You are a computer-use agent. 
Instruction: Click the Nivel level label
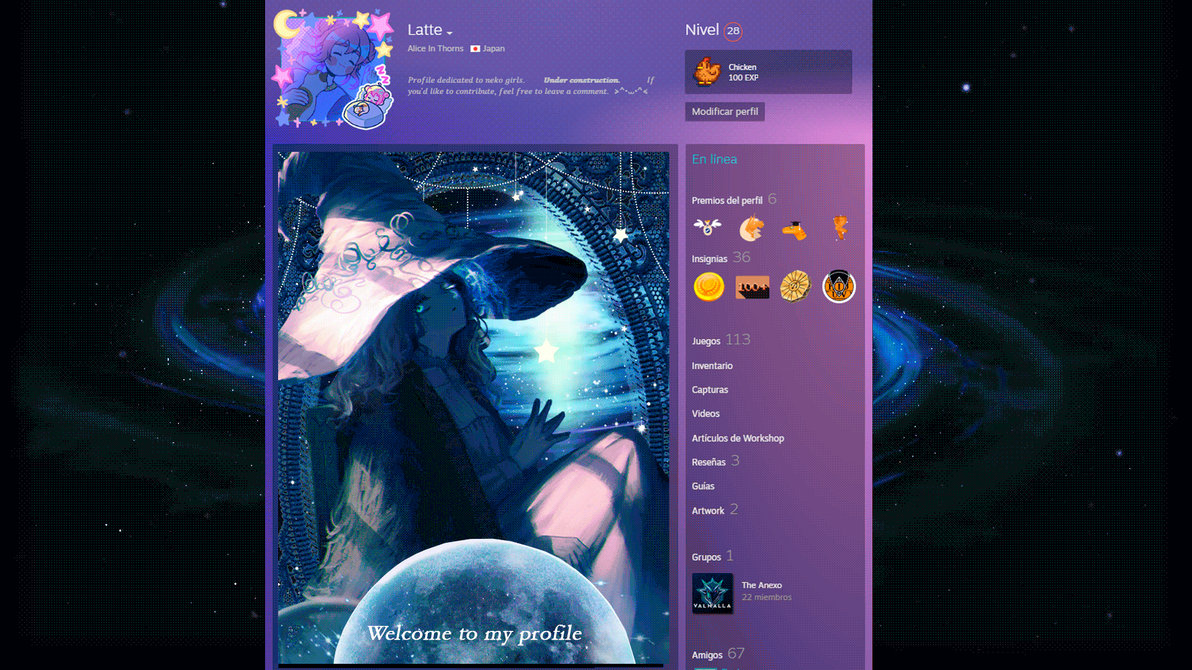pyautogui.click(x=702, y=30)
